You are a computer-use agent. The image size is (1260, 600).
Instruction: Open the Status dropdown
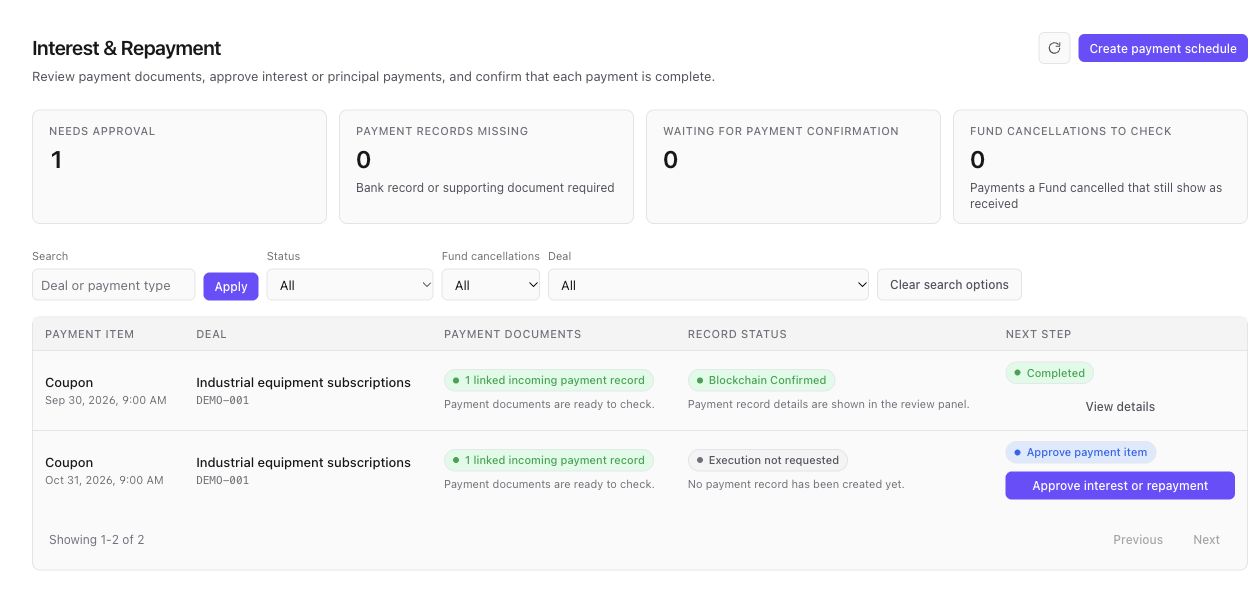pos(350,285)
